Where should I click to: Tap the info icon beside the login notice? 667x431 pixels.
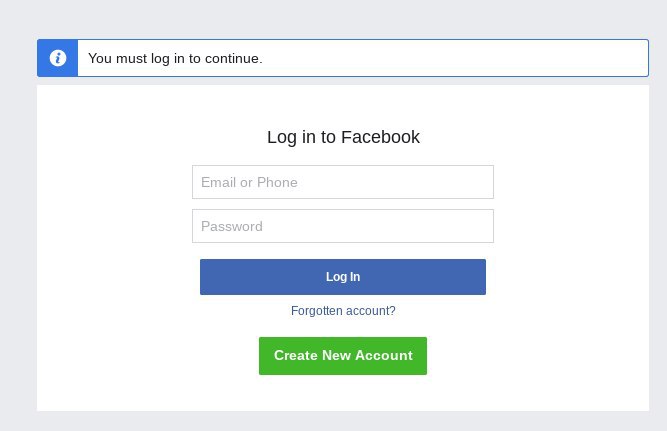point(58,58)
